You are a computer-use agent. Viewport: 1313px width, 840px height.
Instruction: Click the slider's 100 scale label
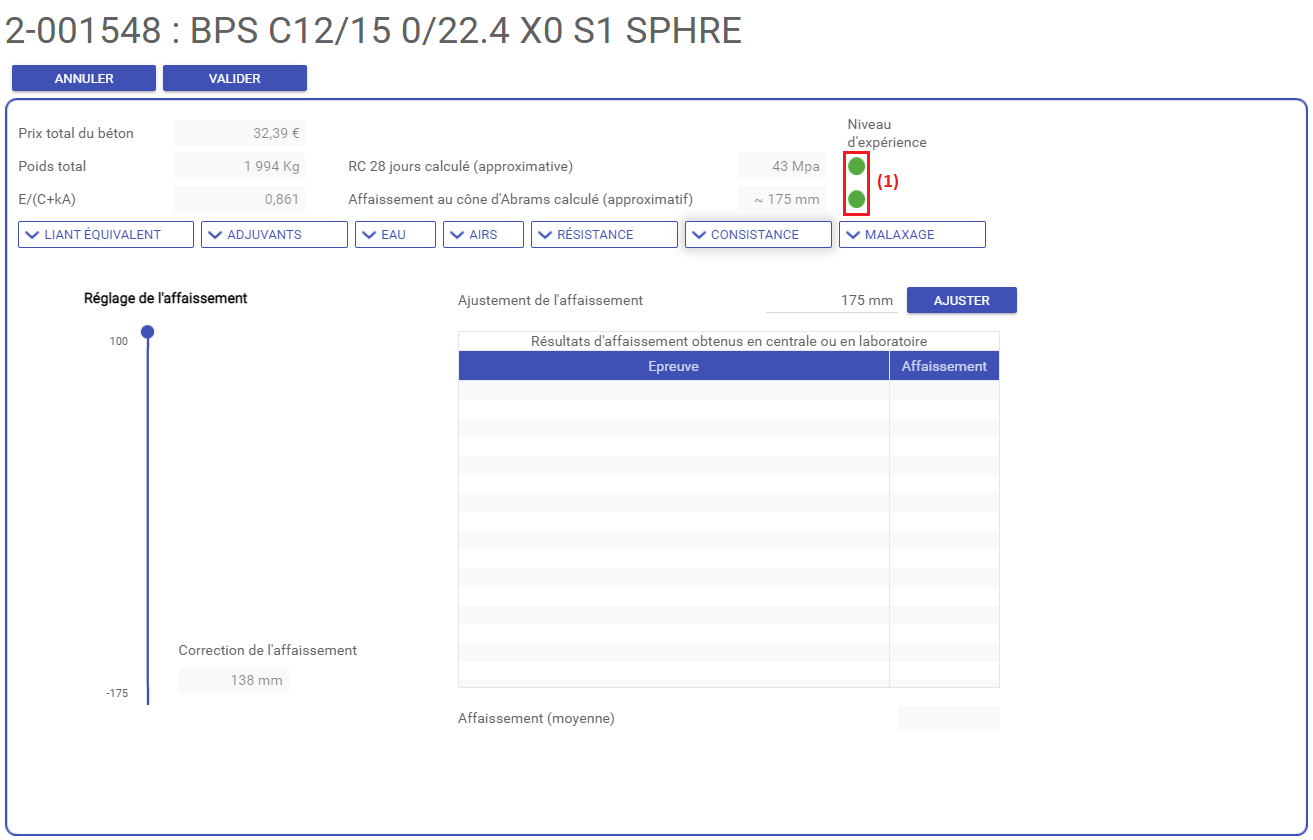(119, 341)
